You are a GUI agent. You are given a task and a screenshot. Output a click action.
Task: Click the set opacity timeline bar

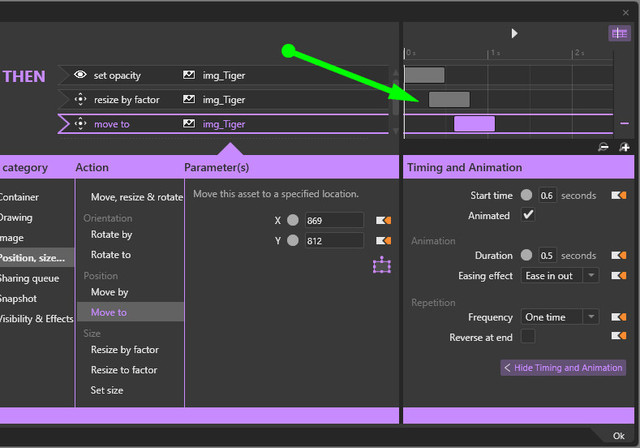[x=424, y=75]
